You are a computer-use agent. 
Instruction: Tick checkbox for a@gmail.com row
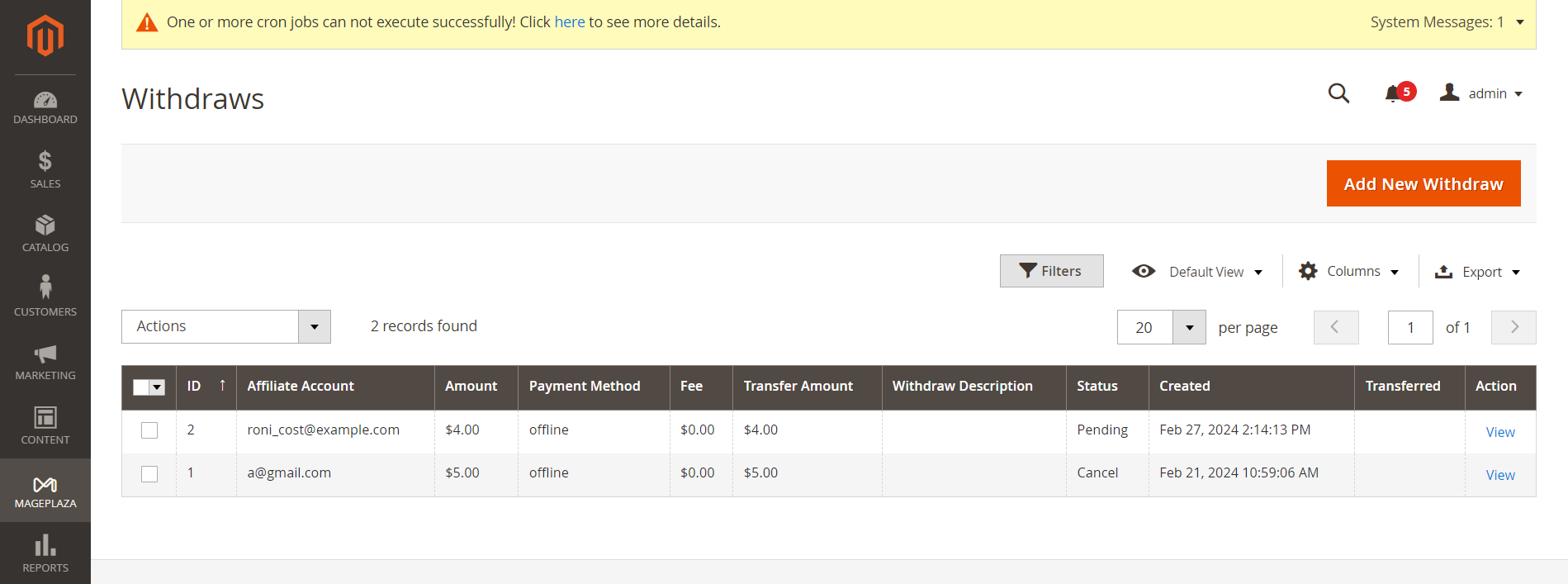(149, 474)
